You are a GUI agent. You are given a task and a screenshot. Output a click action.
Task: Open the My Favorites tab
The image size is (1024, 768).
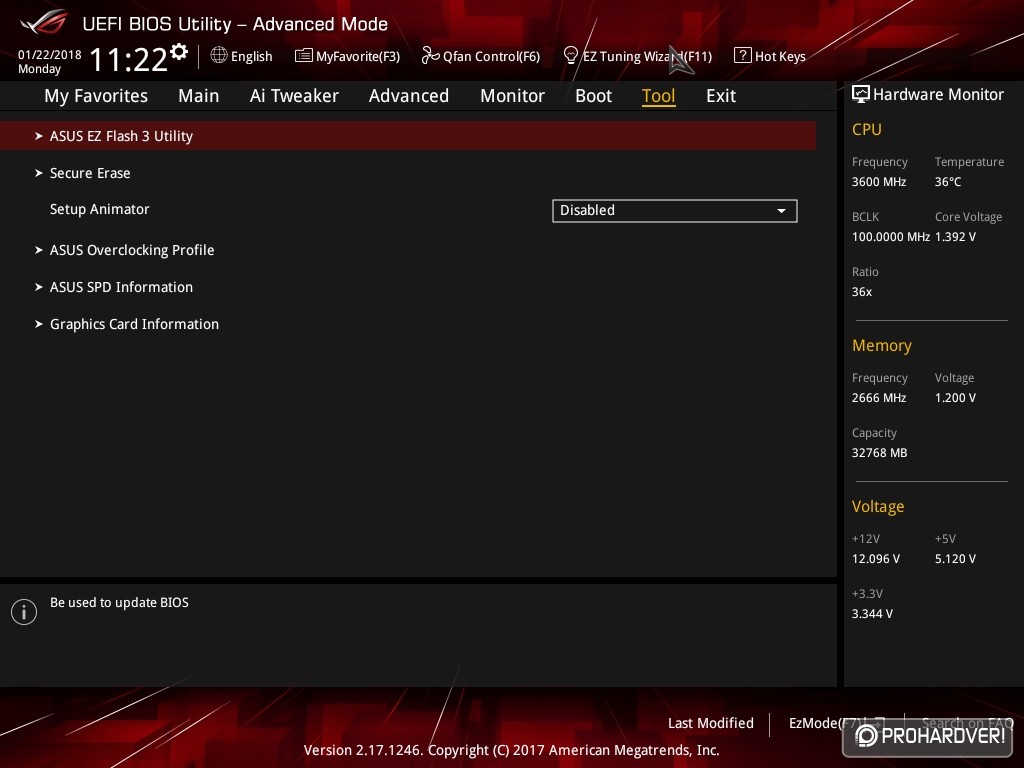96,96
